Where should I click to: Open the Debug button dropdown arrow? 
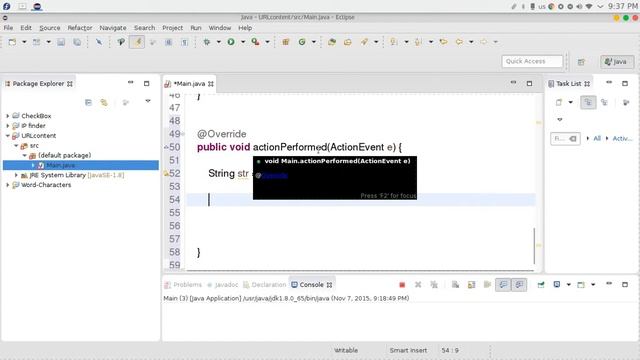point(218,42)
